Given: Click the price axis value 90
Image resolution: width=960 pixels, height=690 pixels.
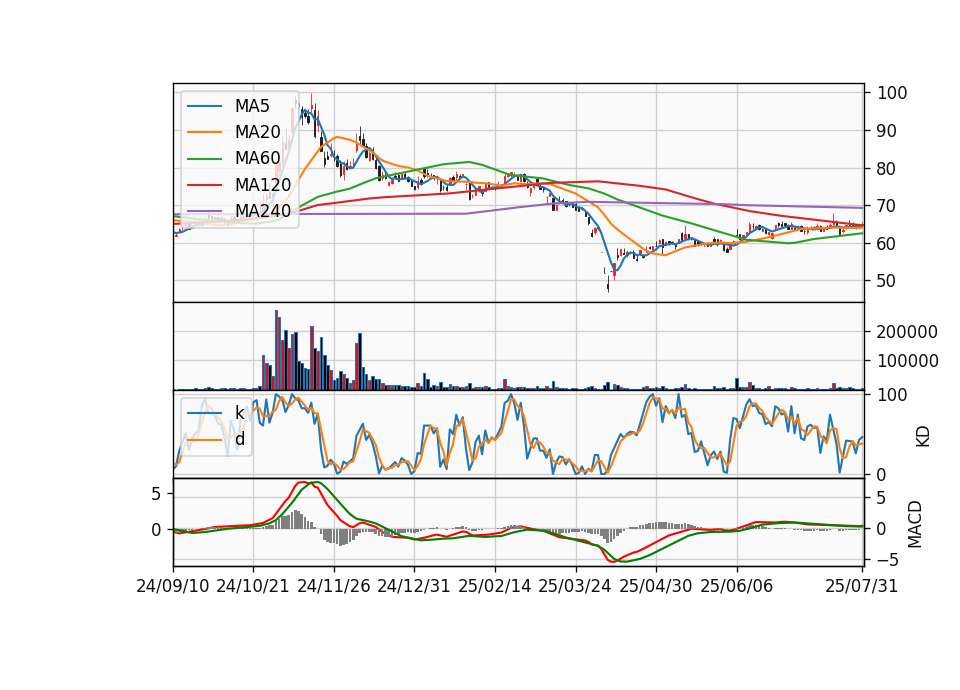Looking at the screenshot, I should point(887,131).
